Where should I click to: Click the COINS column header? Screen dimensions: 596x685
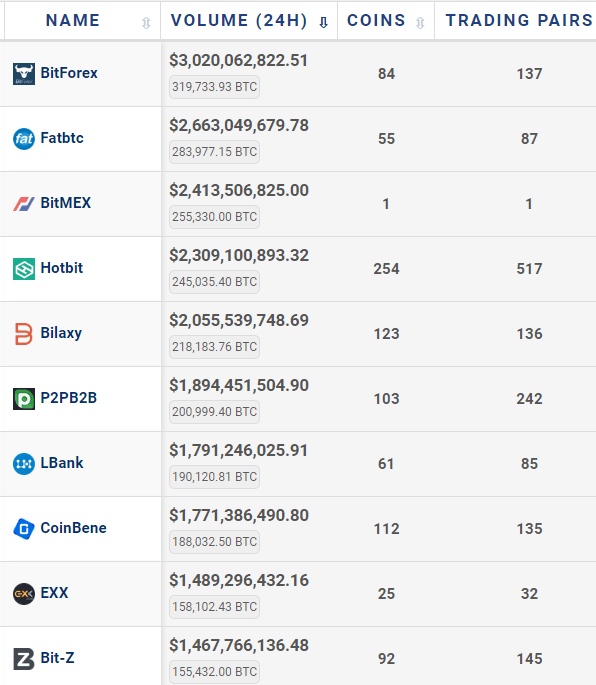pyautogui.click(x=376, y=21)
